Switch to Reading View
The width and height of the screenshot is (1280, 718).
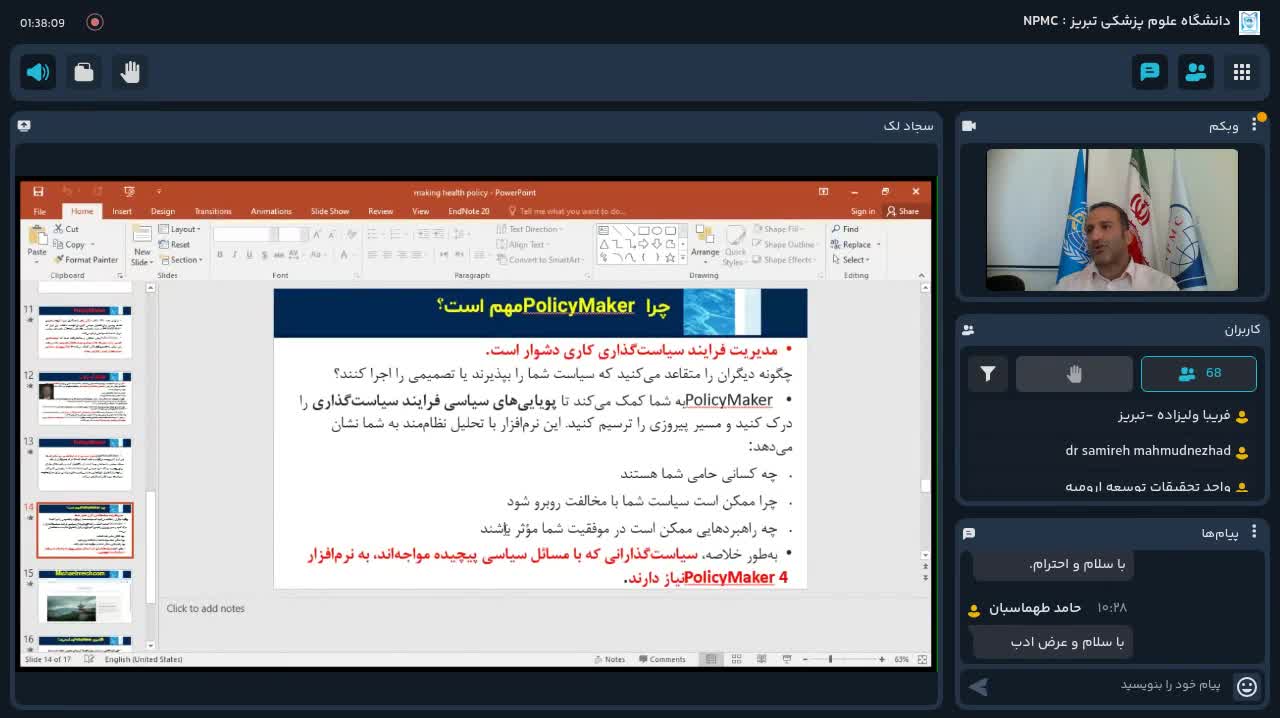[x=761, y=660]
